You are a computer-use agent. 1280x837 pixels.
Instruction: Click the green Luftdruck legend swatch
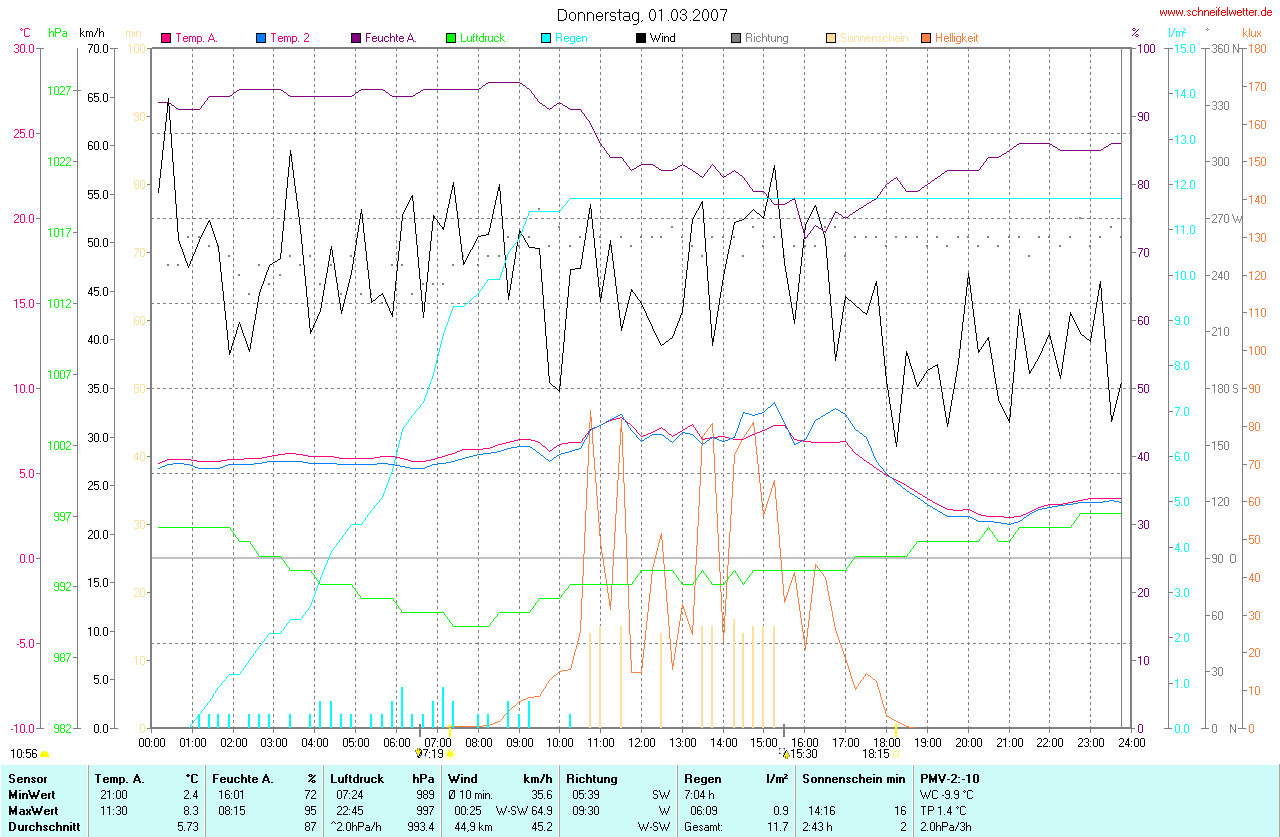coord(451,38)
